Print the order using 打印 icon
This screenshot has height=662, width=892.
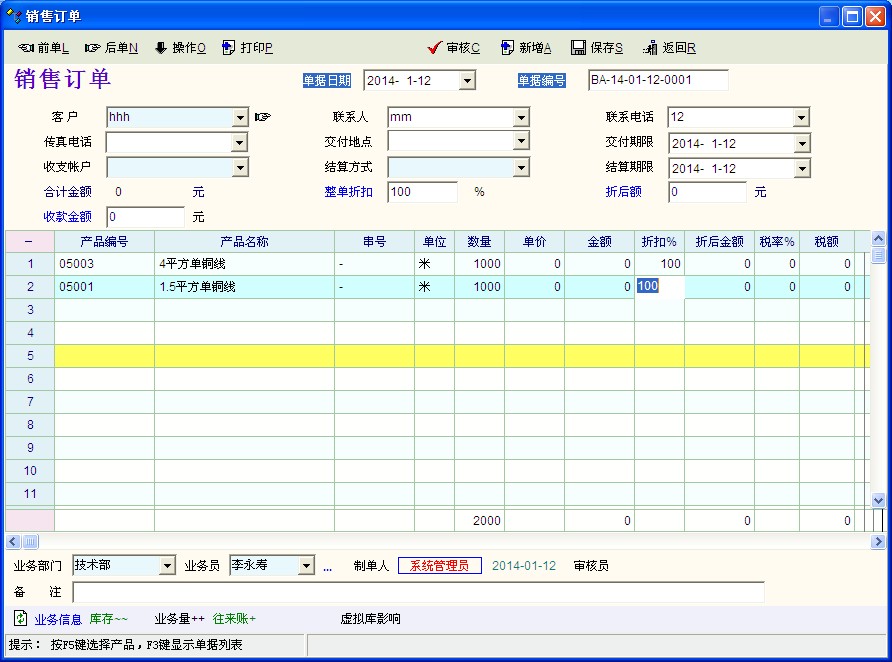click(x=229, y=48)
